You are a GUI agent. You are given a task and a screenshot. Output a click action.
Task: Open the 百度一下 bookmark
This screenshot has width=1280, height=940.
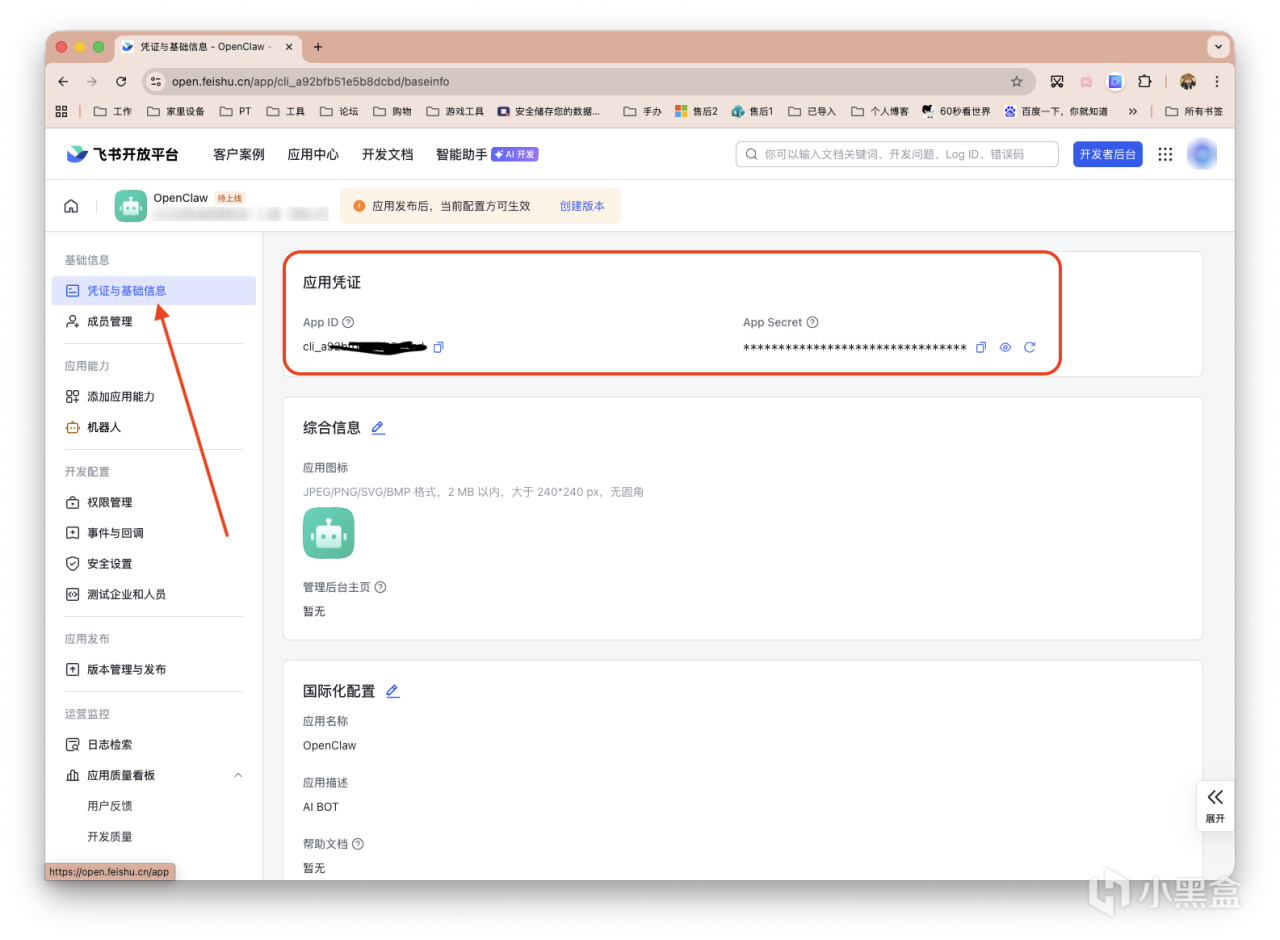(x=1056, y=111)
